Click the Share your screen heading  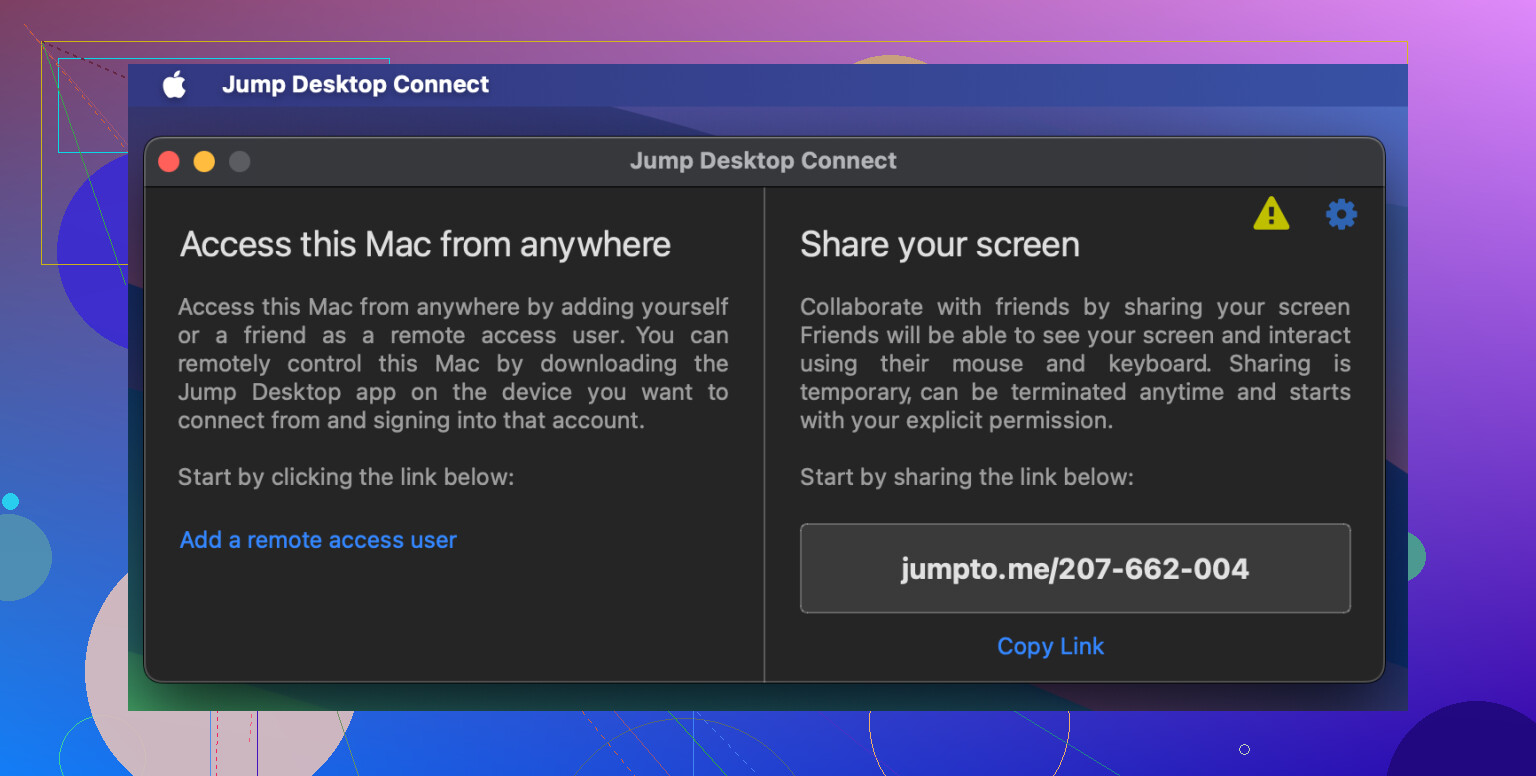click(939, 245)
